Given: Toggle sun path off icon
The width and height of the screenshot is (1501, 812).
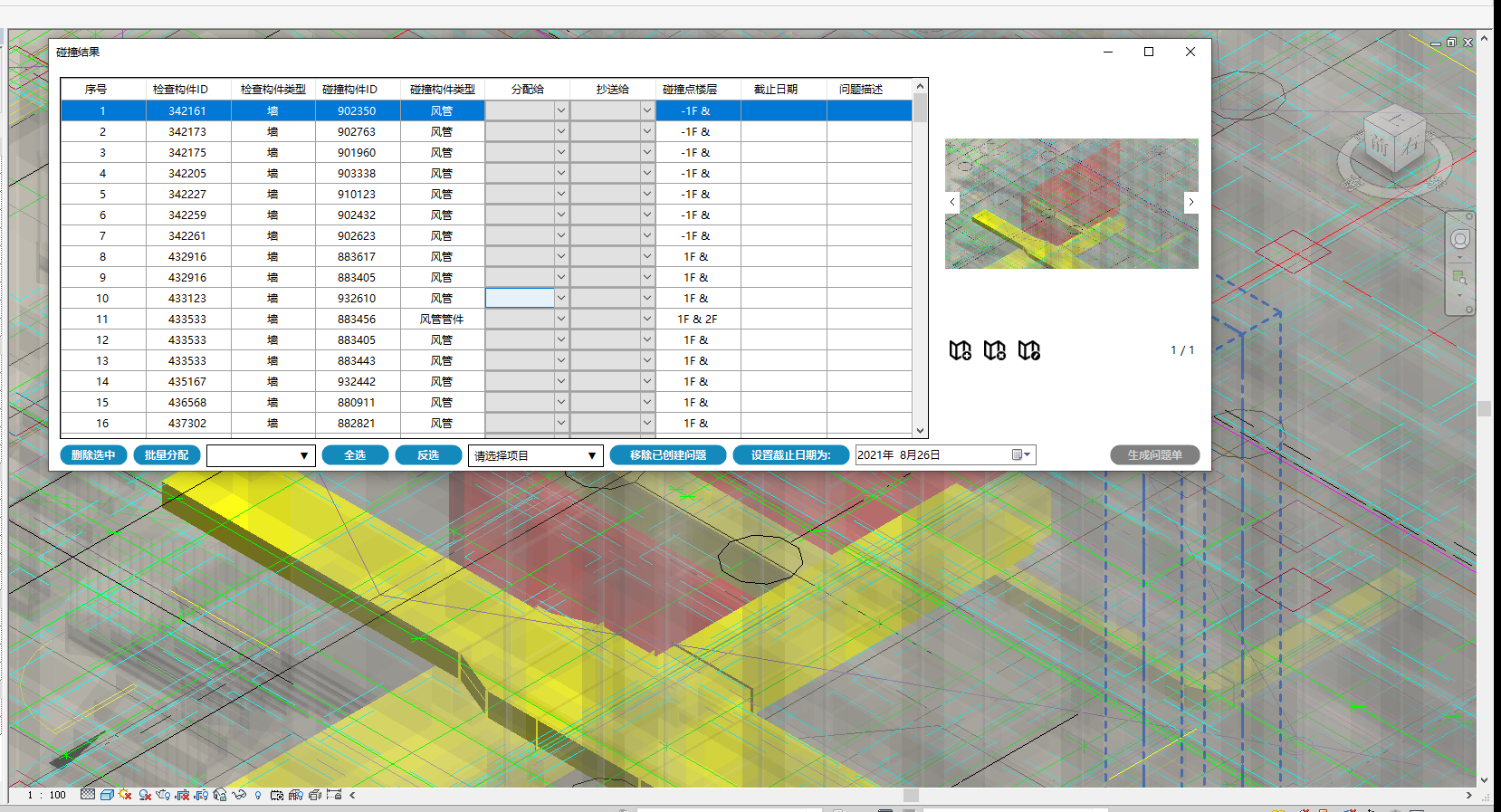Looking at the screenshot, I should tap(125, 795).
